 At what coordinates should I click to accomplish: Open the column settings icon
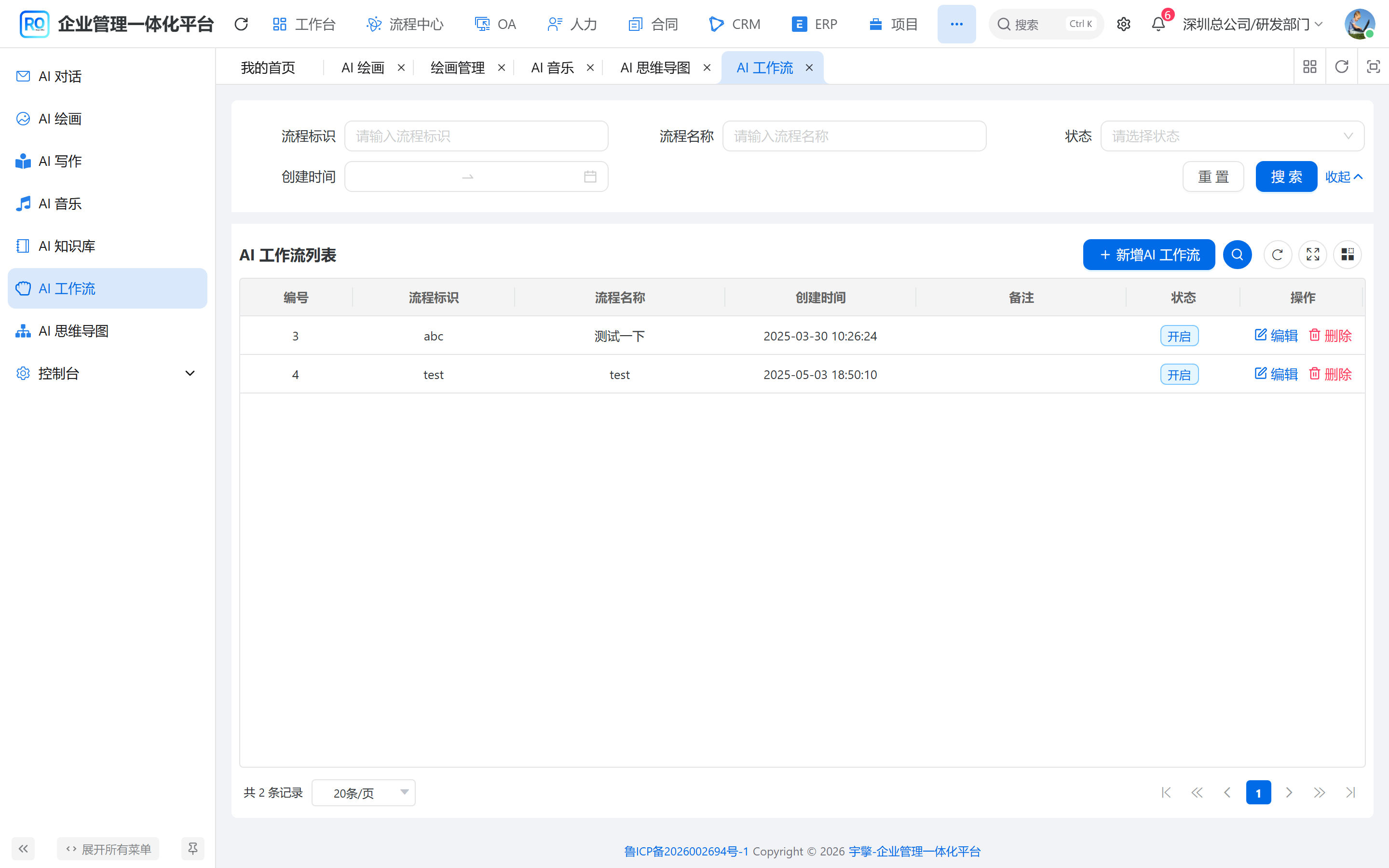click(1347, 254)
